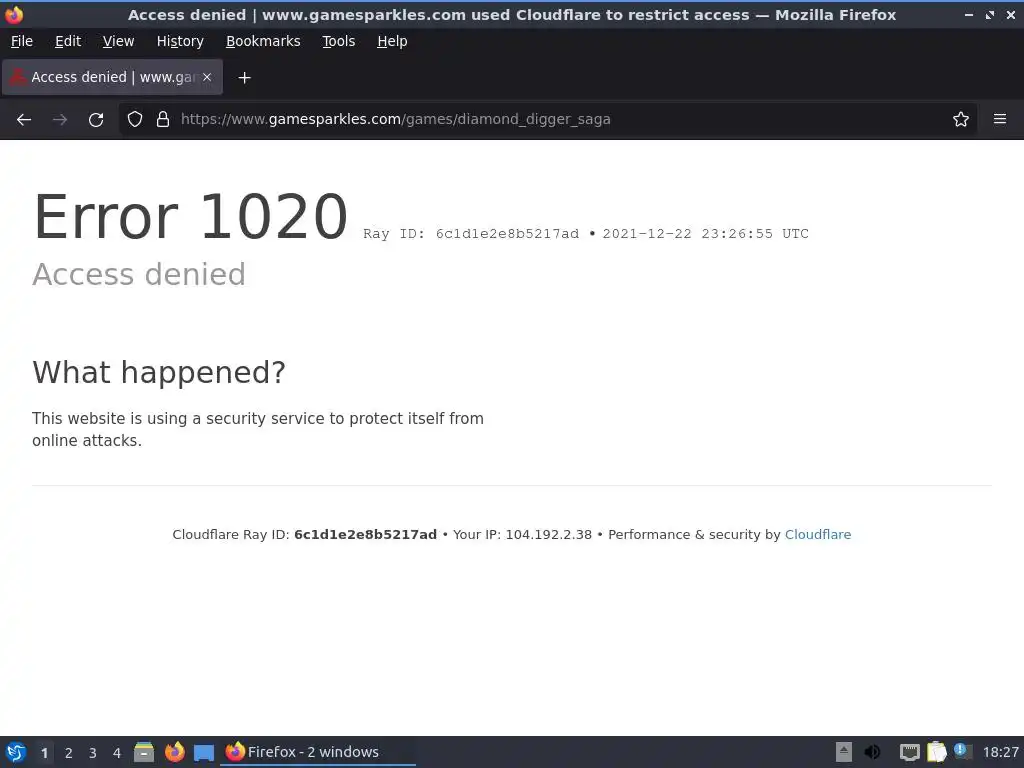The height and width of the screenshot is (768, 1024).
Task: Go back to the previous page
Action: pyautogui.click(x=24, y=120)
